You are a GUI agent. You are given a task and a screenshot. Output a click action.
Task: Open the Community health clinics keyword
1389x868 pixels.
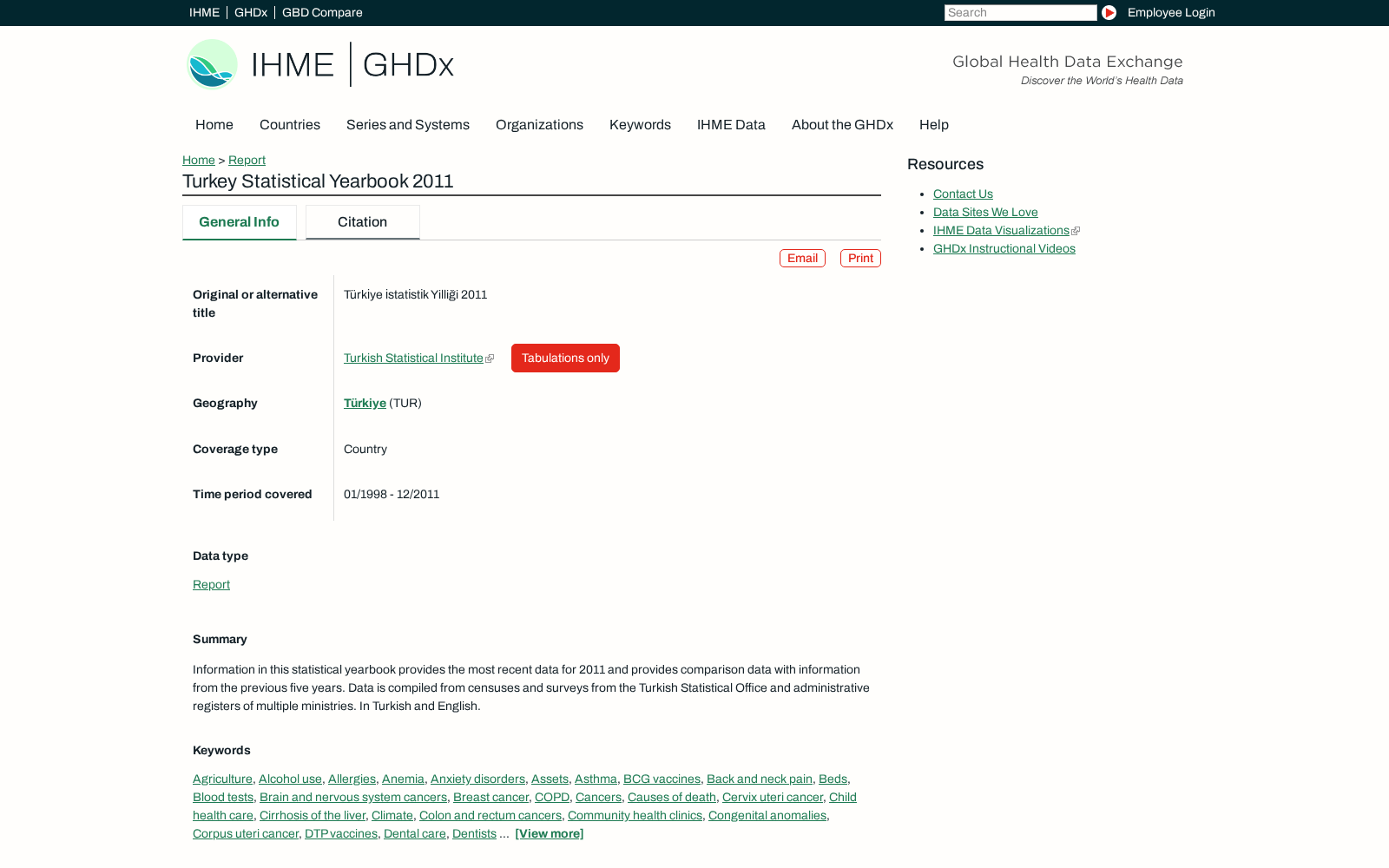635,816
